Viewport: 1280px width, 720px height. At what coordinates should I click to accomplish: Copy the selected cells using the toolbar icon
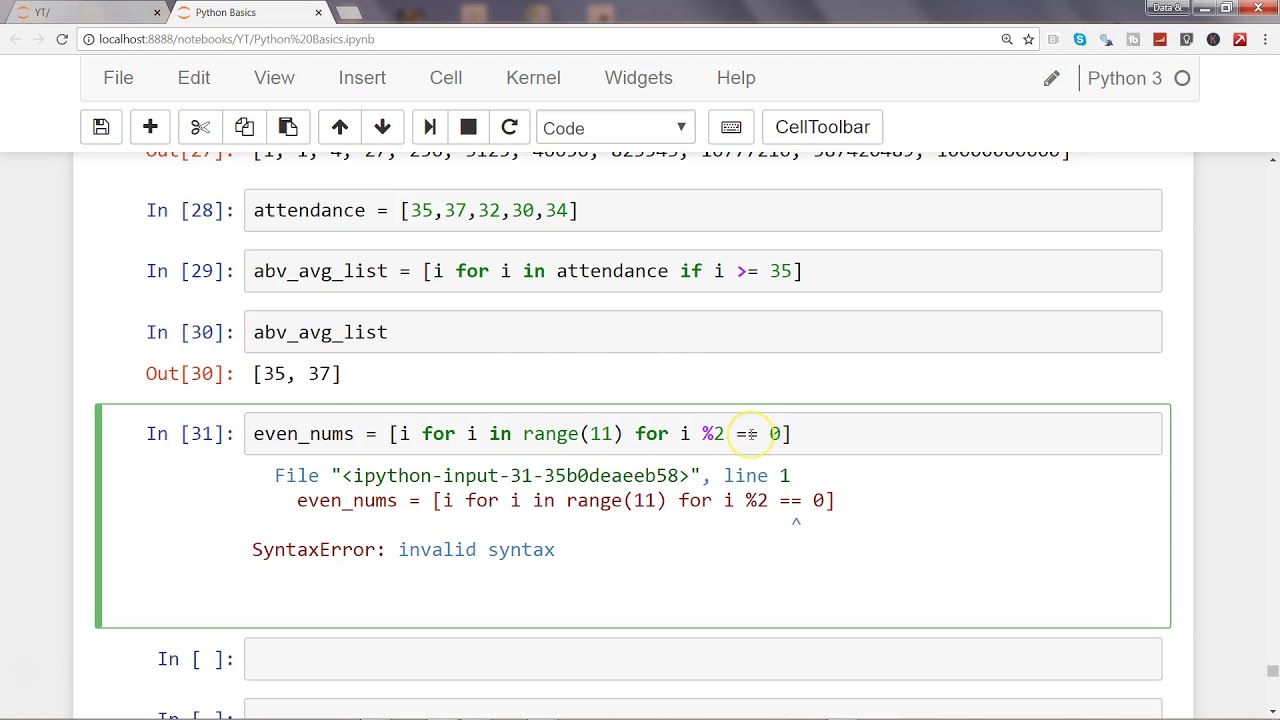(244, 127)
